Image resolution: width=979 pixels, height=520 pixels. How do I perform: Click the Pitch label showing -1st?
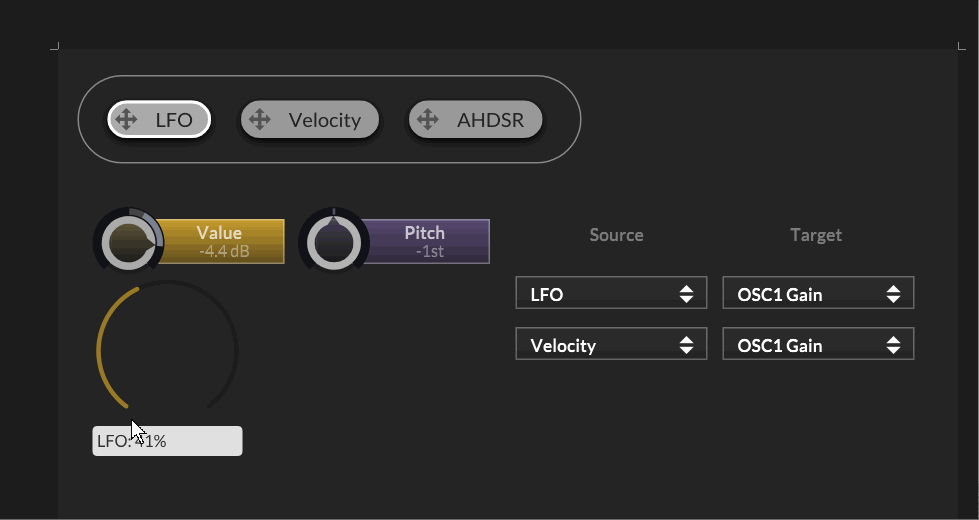(424, 242)
